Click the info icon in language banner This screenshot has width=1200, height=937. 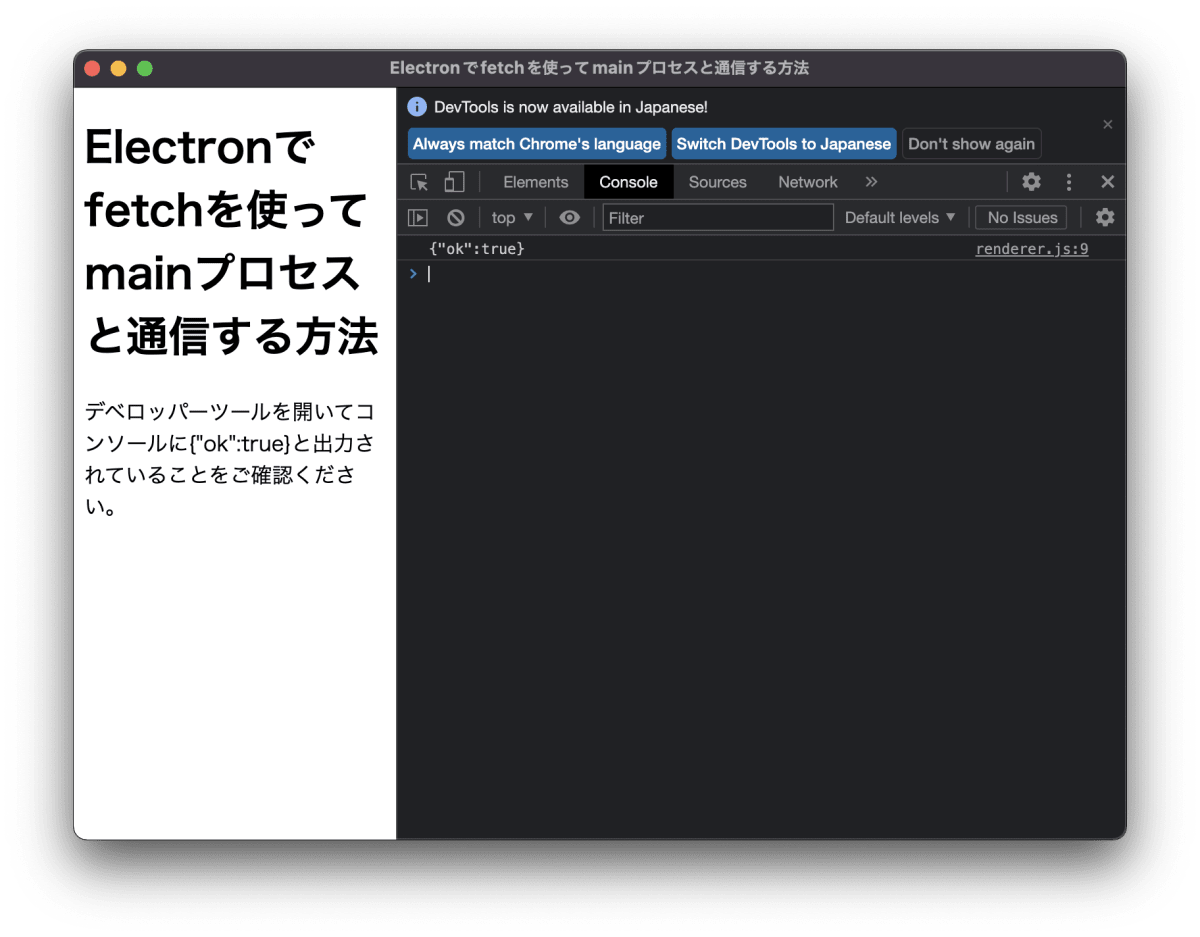click(418, 107)
